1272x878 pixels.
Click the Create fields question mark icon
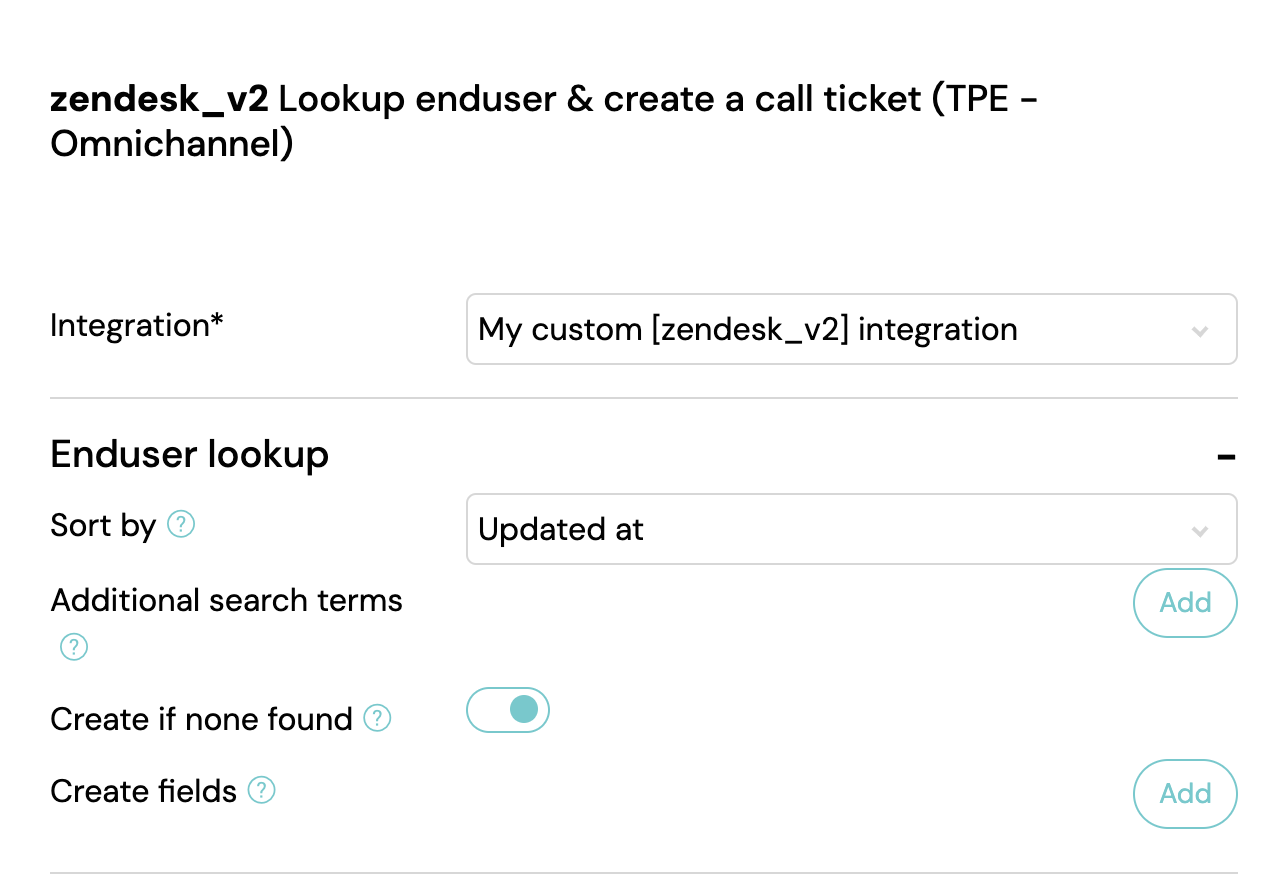(261, 791)
